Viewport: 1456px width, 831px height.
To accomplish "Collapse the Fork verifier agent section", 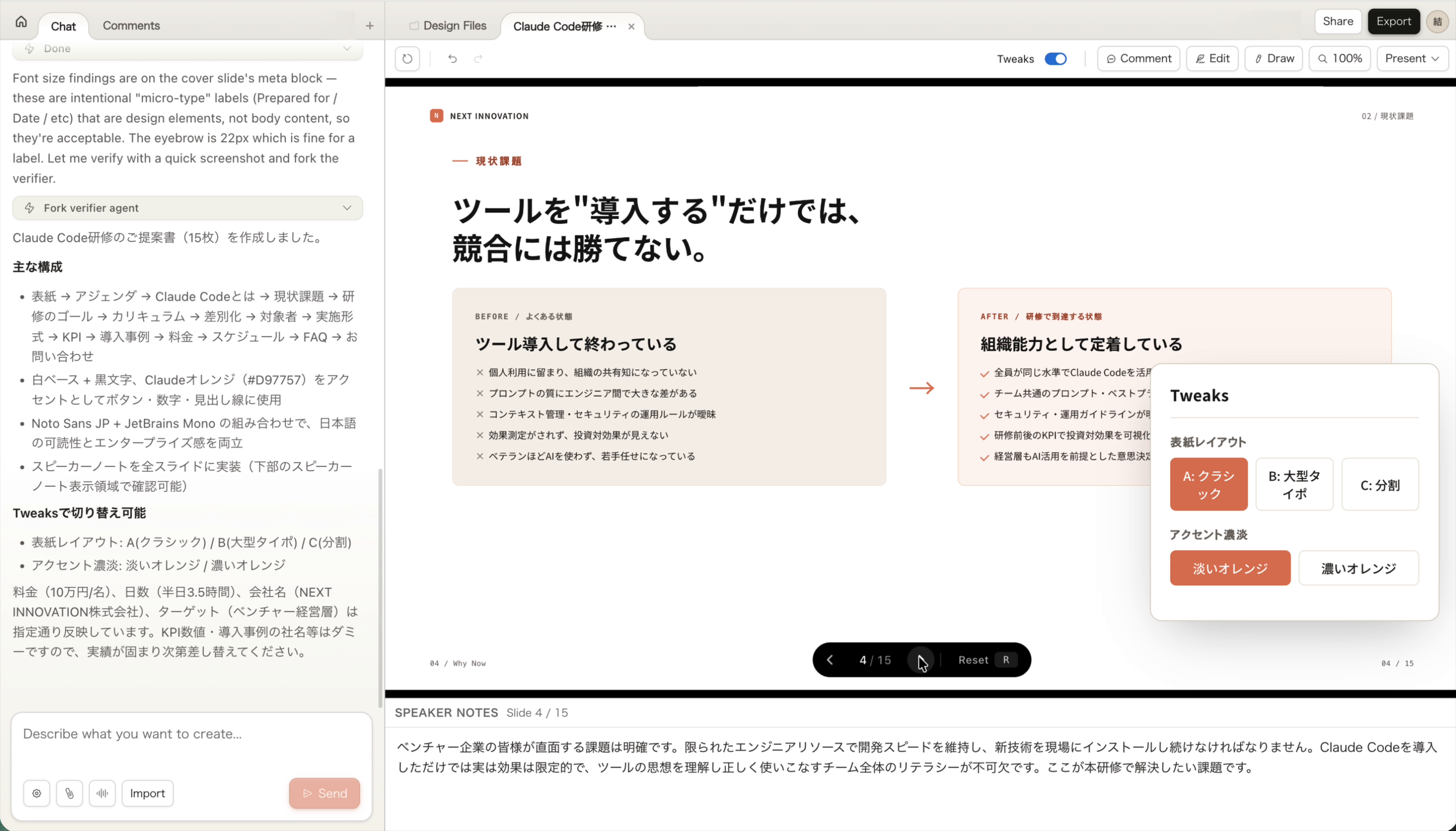I will click(347, 208).
